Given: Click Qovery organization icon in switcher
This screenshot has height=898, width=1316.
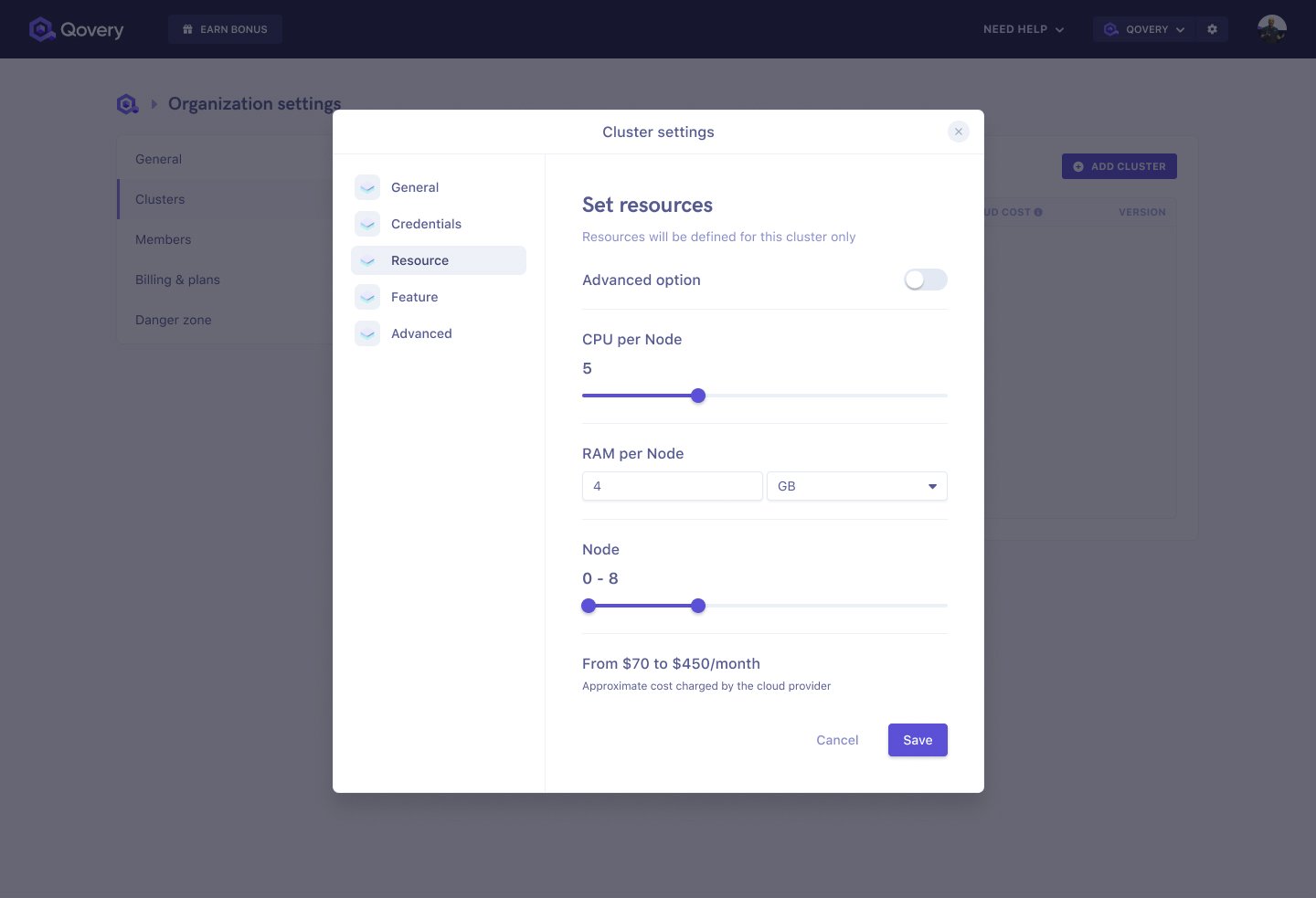Looking at the screenshot, I should coord(1111,29).
